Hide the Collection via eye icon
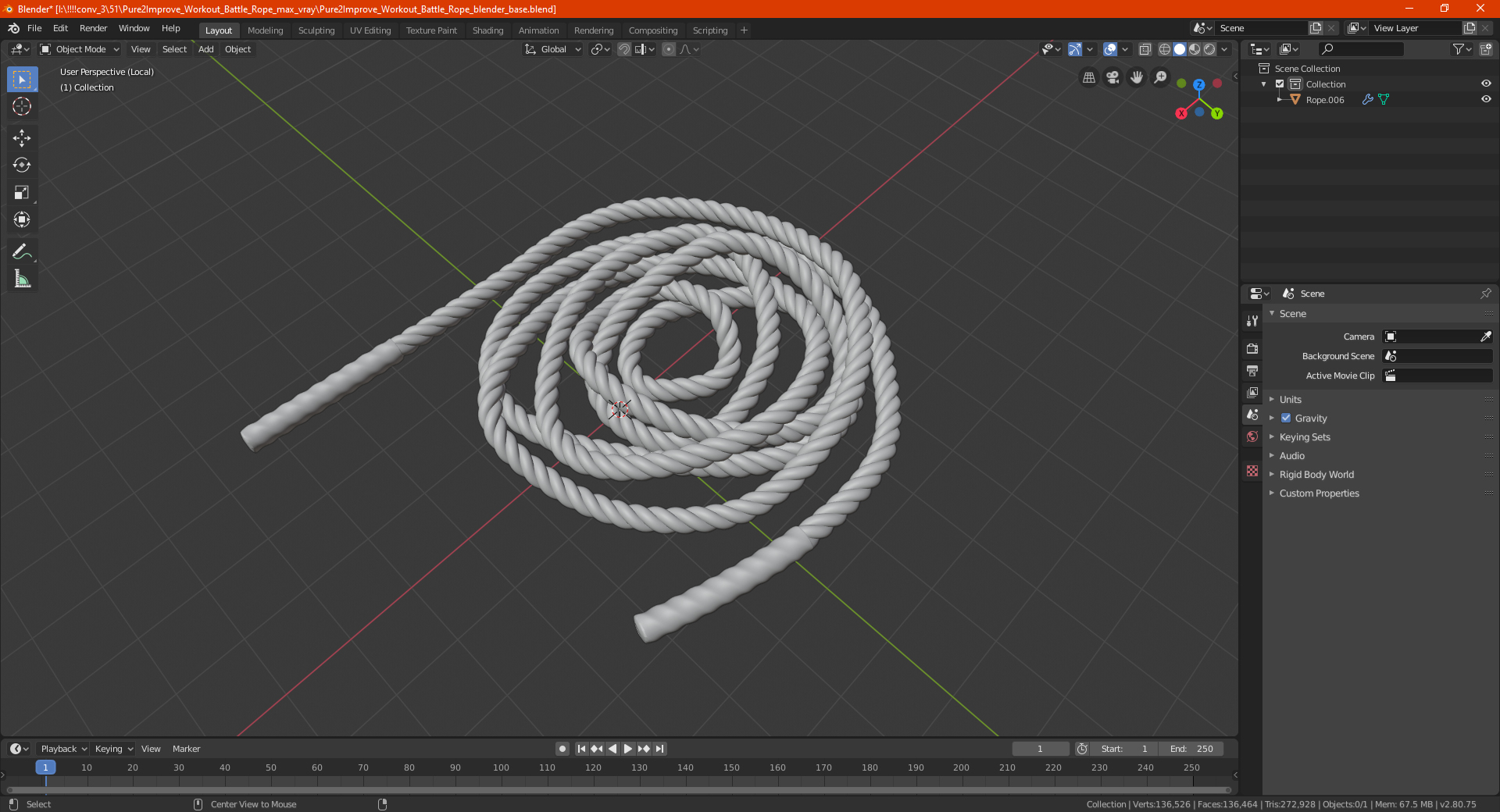The image size is (1500, 812). pos(1486,84)
